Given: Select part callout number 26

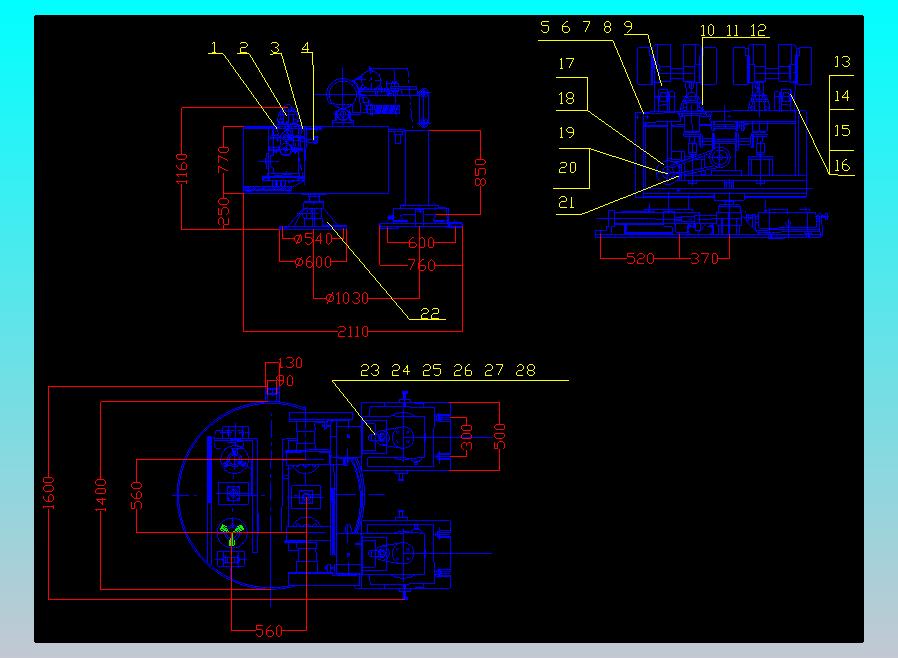Looking at the screenshot, I should click(x=463, y=370).
